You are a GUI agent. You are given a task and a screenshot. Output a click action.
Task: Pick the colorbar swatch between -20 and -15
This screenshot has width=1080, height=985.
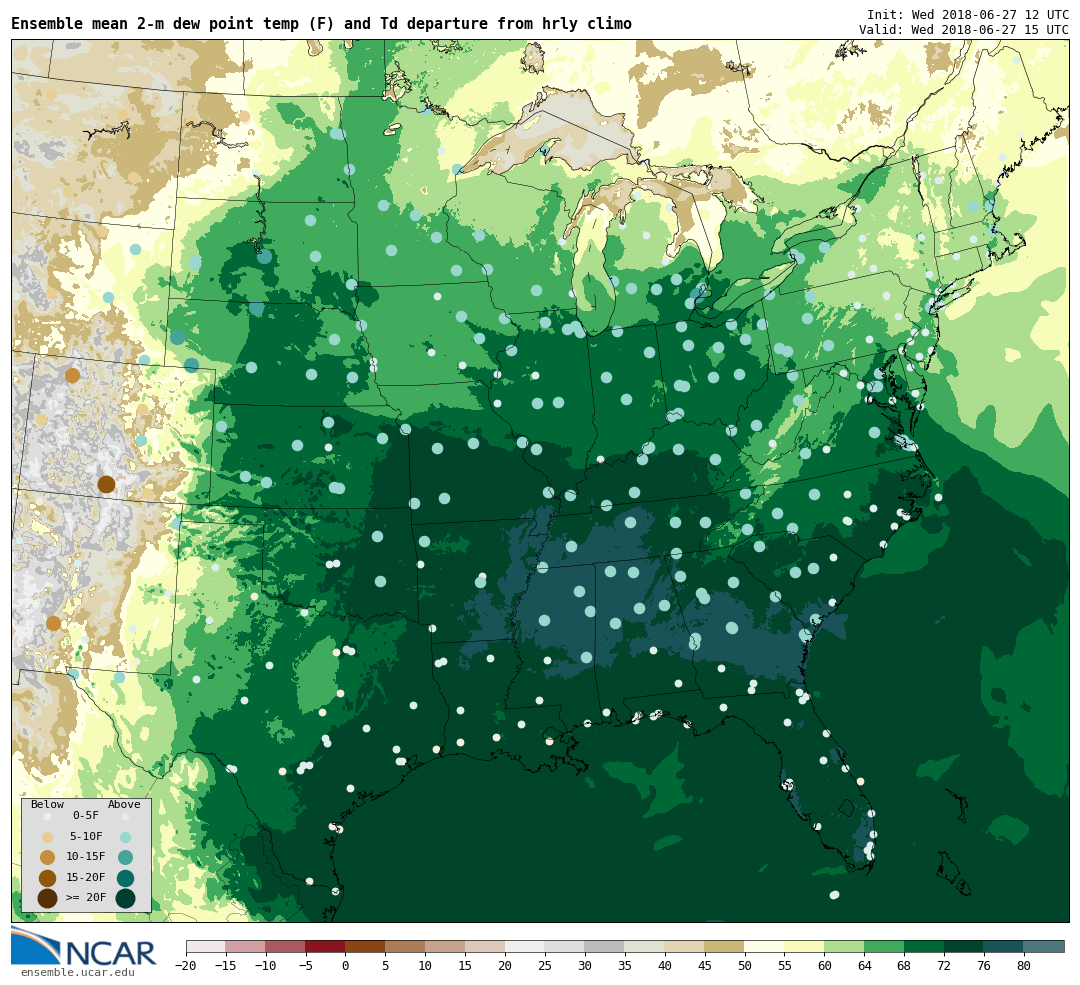pos(206,946)
